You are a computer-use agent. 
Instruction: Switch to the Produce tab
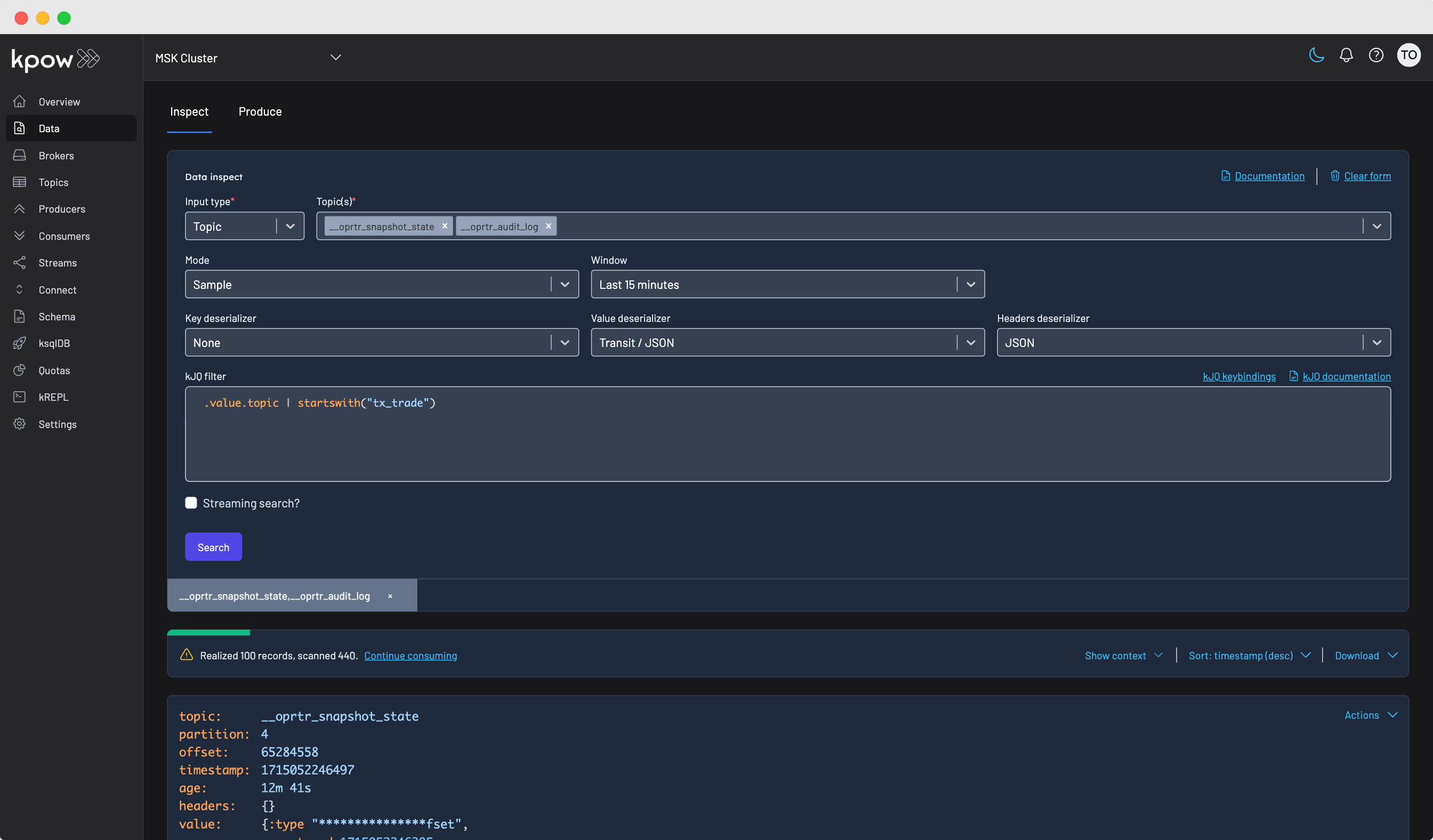point(260,111)
